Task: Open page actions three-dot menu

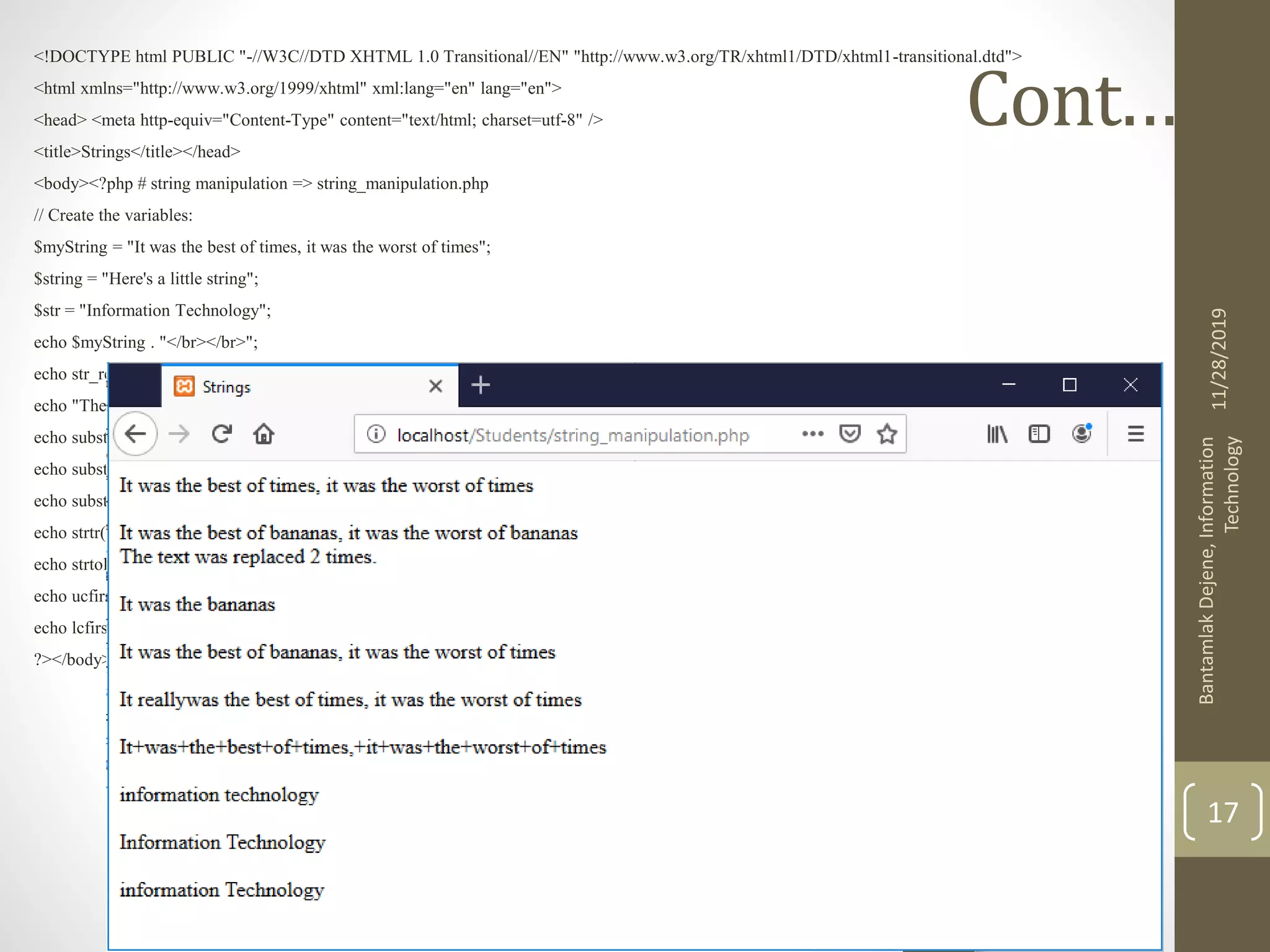Action: tap(812, 434)
